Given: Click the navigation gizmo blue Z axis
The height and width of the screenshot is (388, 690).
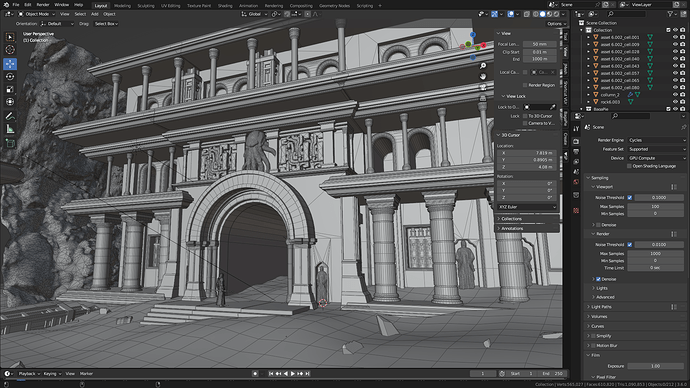Looking at the screenshot, I should (473, 35).
